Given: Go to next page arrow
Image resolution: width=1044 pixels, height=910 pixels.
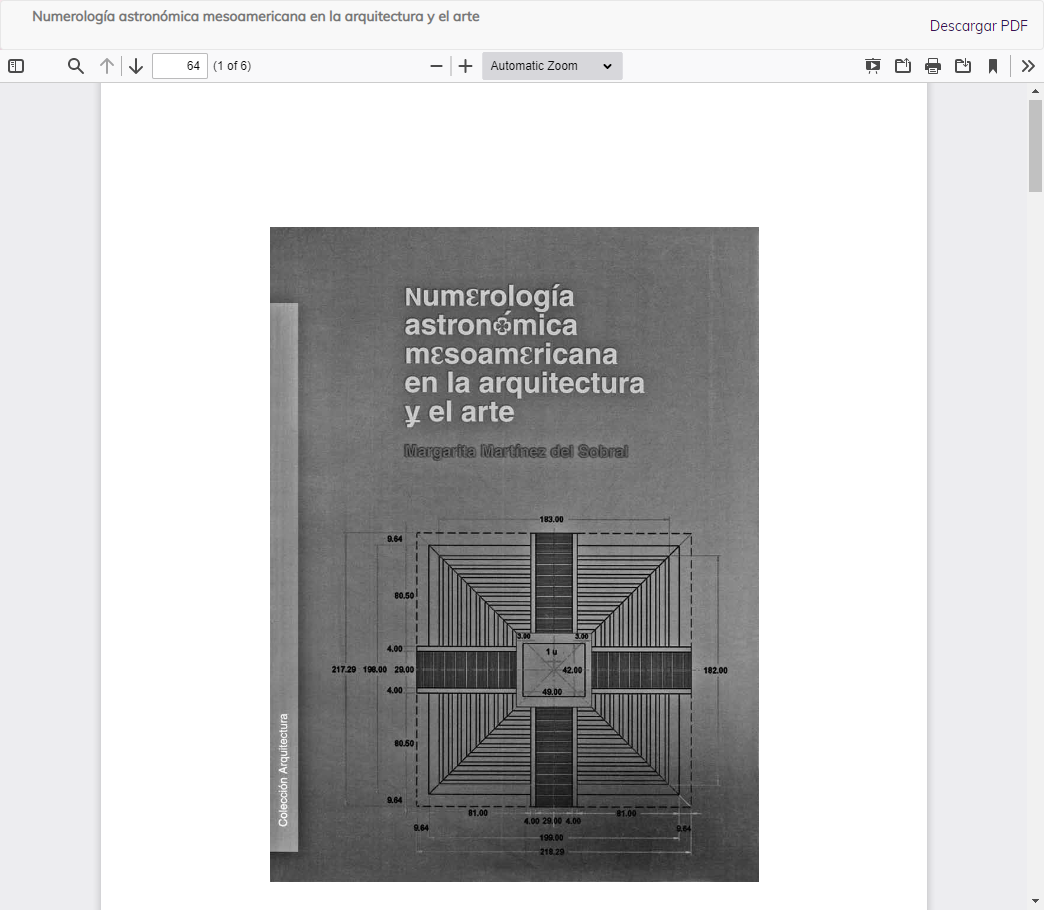Looking at the screenshot, I should 136,66.
